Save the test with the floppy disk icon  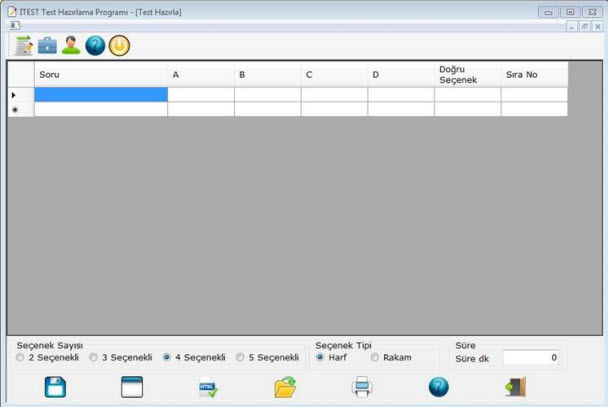tap(56, 387)
